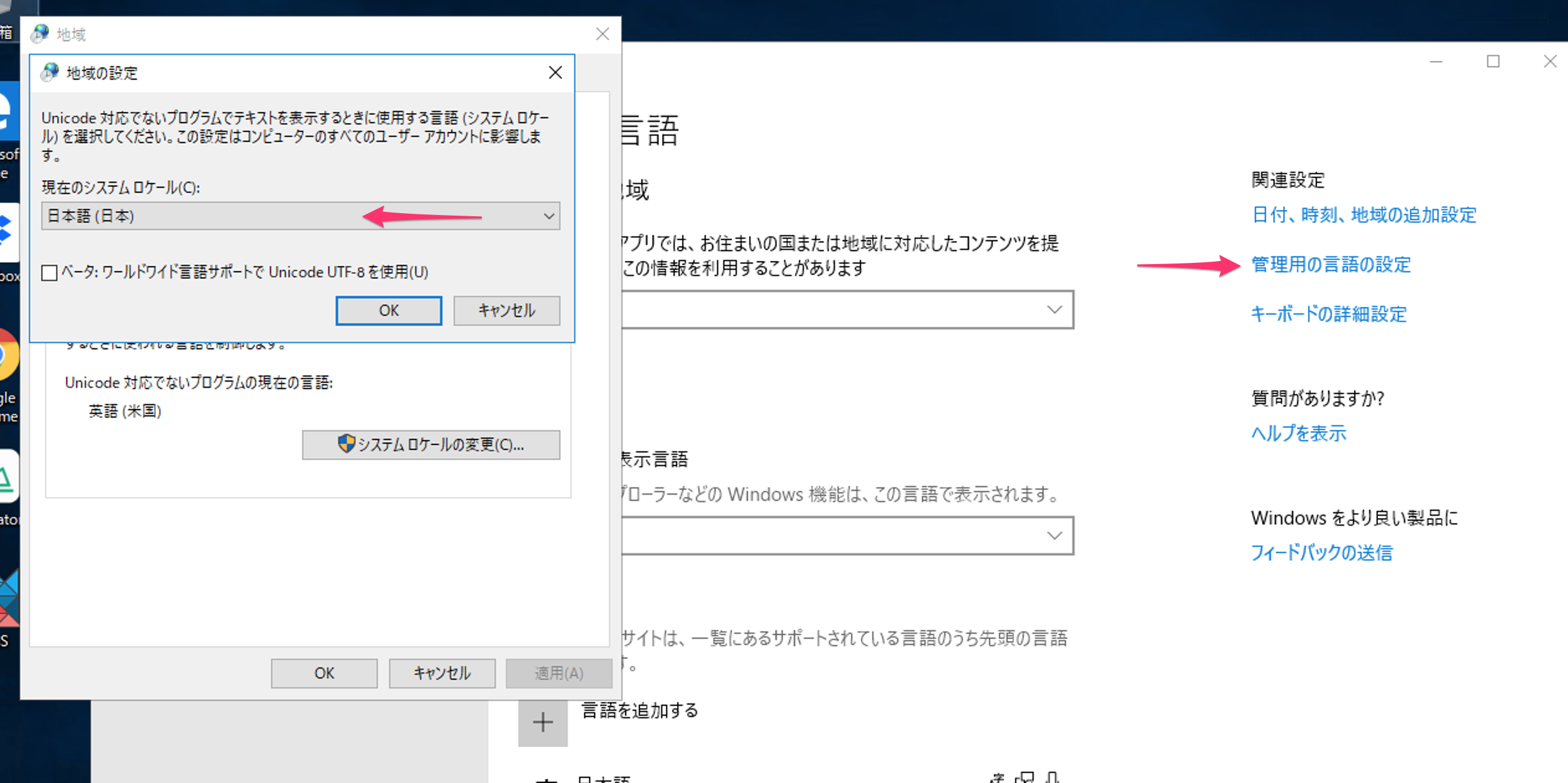
Task: Click the 関連設定 heading
Action: 1288,180
